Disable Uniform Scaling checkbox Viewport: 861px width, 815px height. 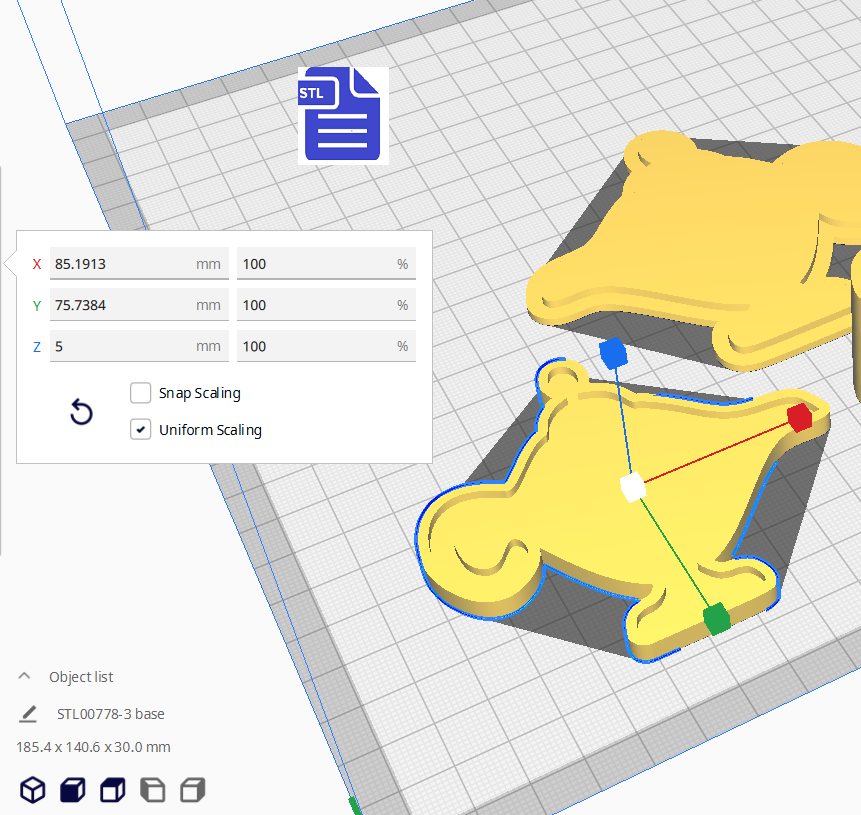pos(141,430)
